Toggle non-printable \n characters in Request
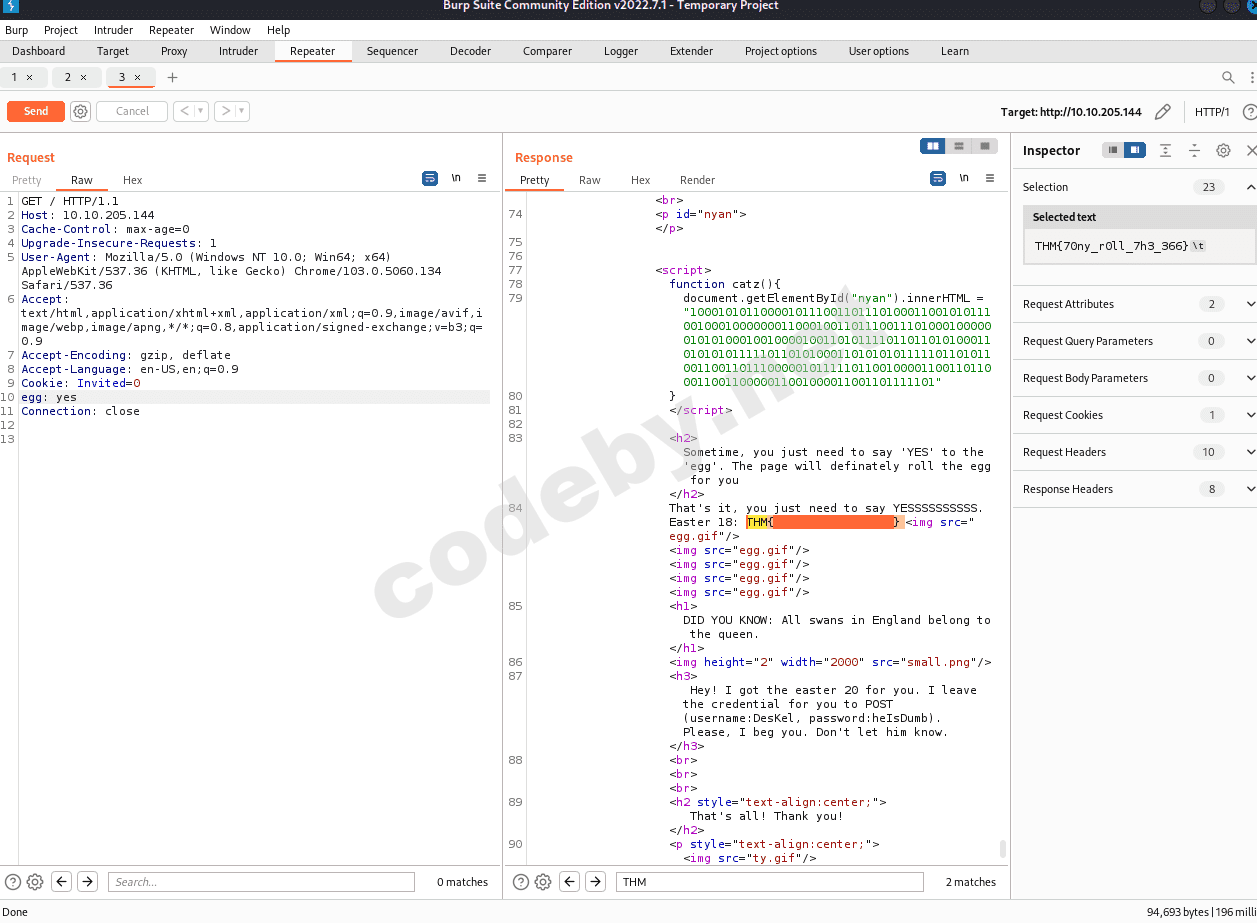 [456, 179]
